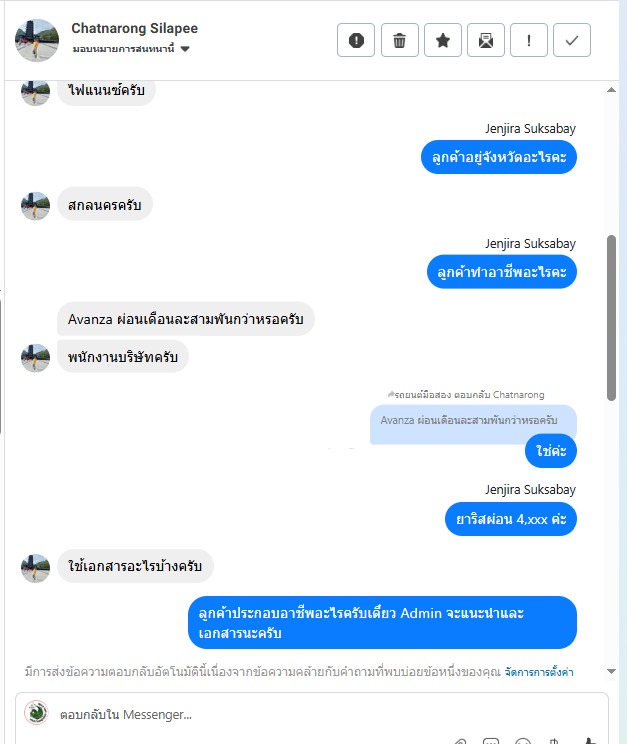Open Chatnarong Silapee's profile picture in header
This screenshot has width=627, height=744.
[x=37, y=40]
